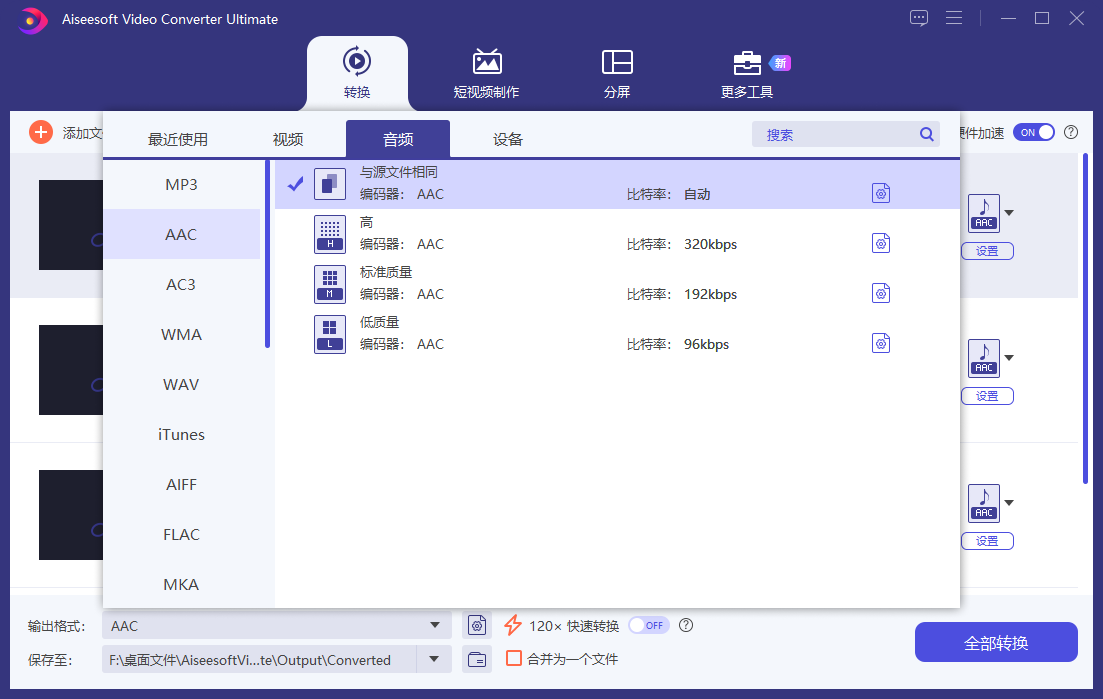Open the hamburger menu icon
Screen dimensions: 1103x699
(x=953, y=17)
